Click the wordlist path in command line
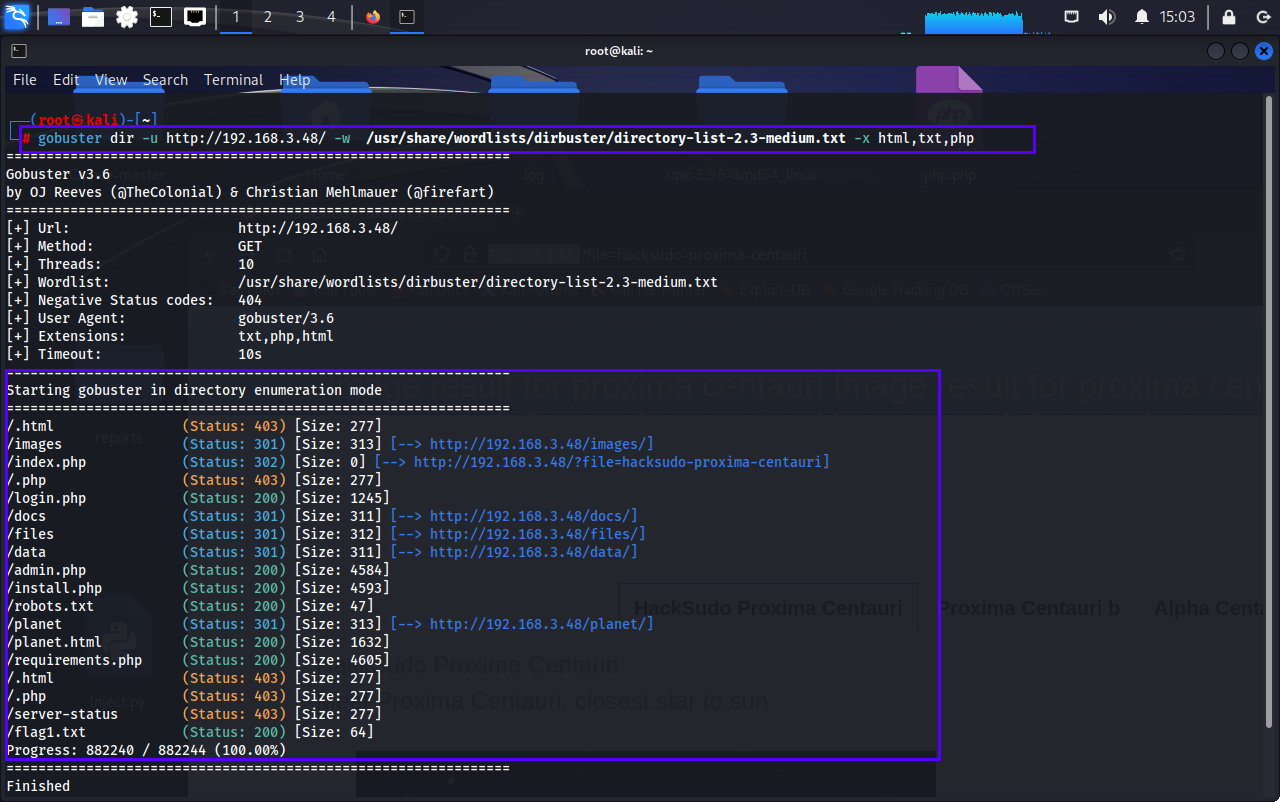Screen dimensions: 1280x802 (605, 138)
